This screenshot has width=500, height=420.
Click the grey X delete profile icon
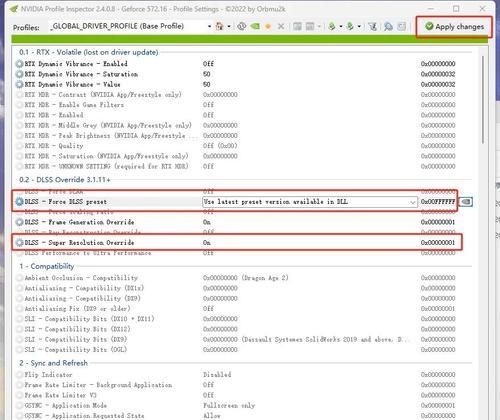pyautogui.click(x=281, y=26)
